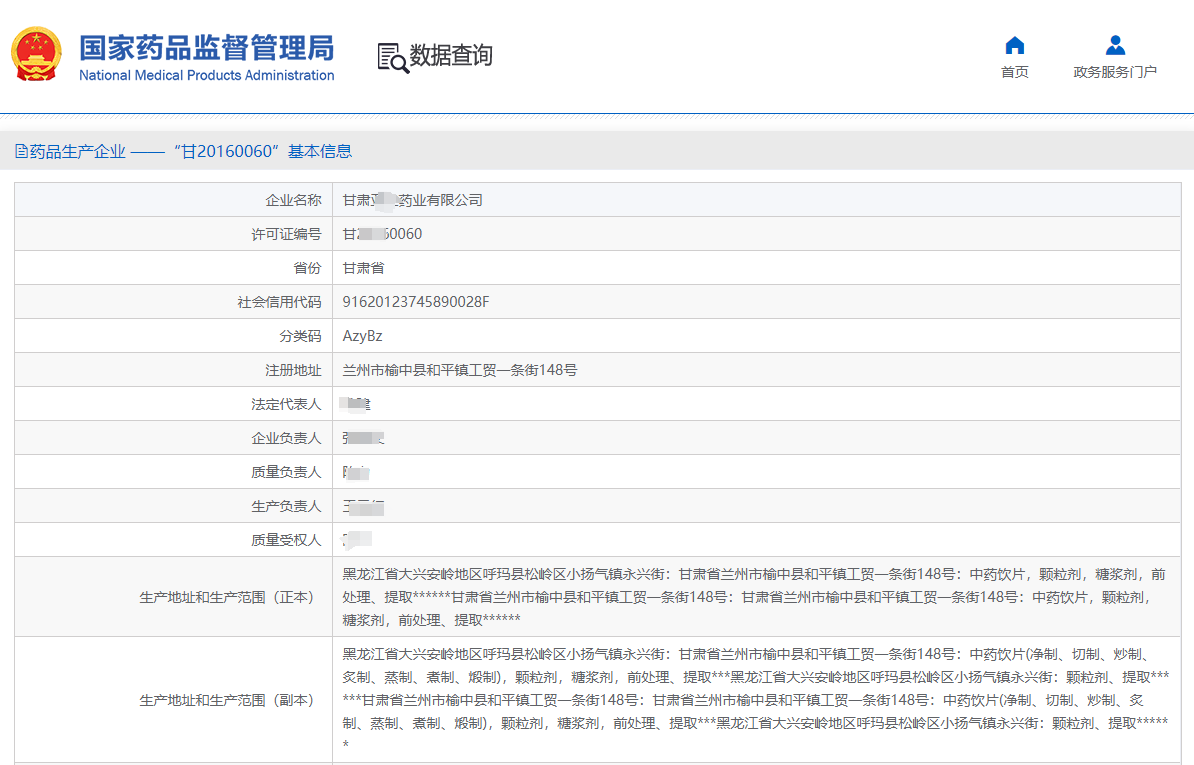
Task: Click the house-shaped 首页 icon
Action: coord(1014,45)
